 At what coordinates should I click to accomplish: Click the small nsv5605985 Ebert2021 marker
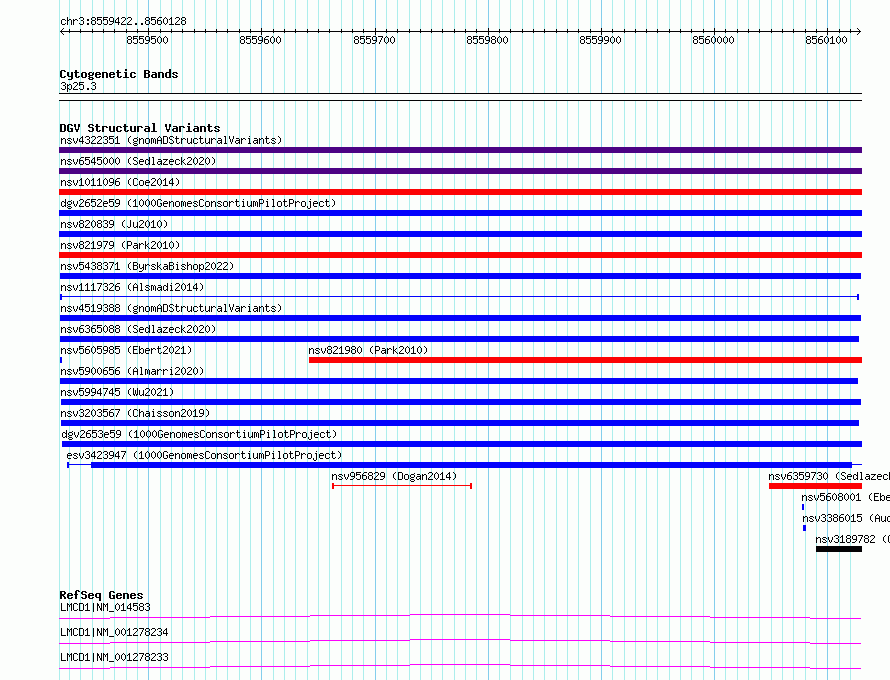pyautogui.click(x=61, y=360)
